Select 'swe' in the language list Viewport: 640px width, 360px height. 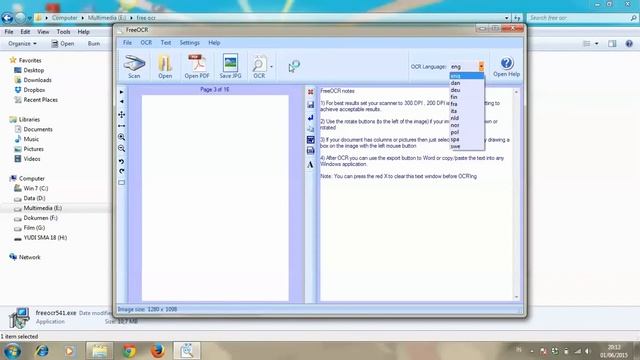[x=467, y=146]
